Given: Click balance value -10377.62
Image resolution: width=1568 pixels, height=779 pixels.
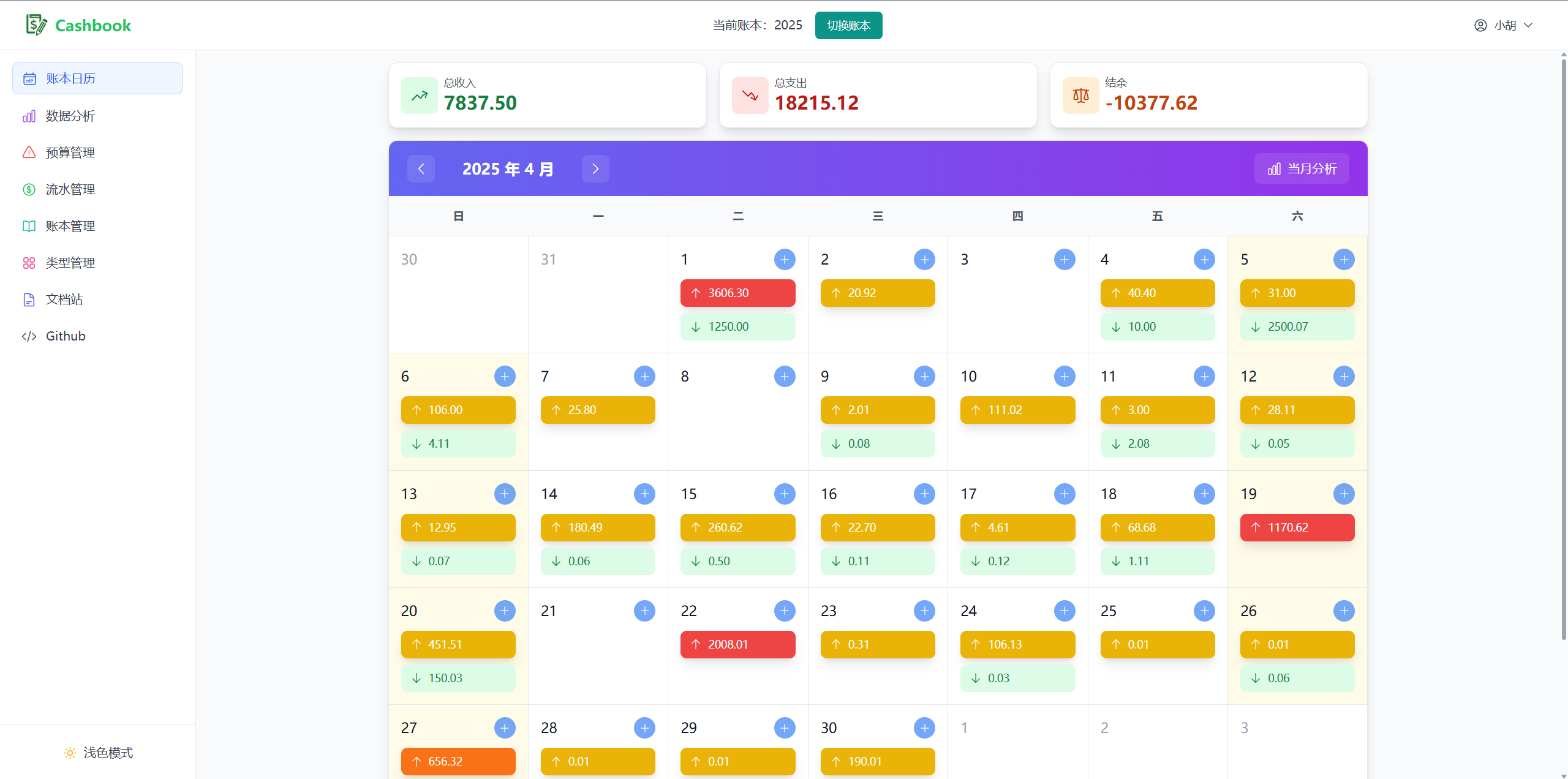Looking at the screenshot, I should click(x=1151, y=103).
